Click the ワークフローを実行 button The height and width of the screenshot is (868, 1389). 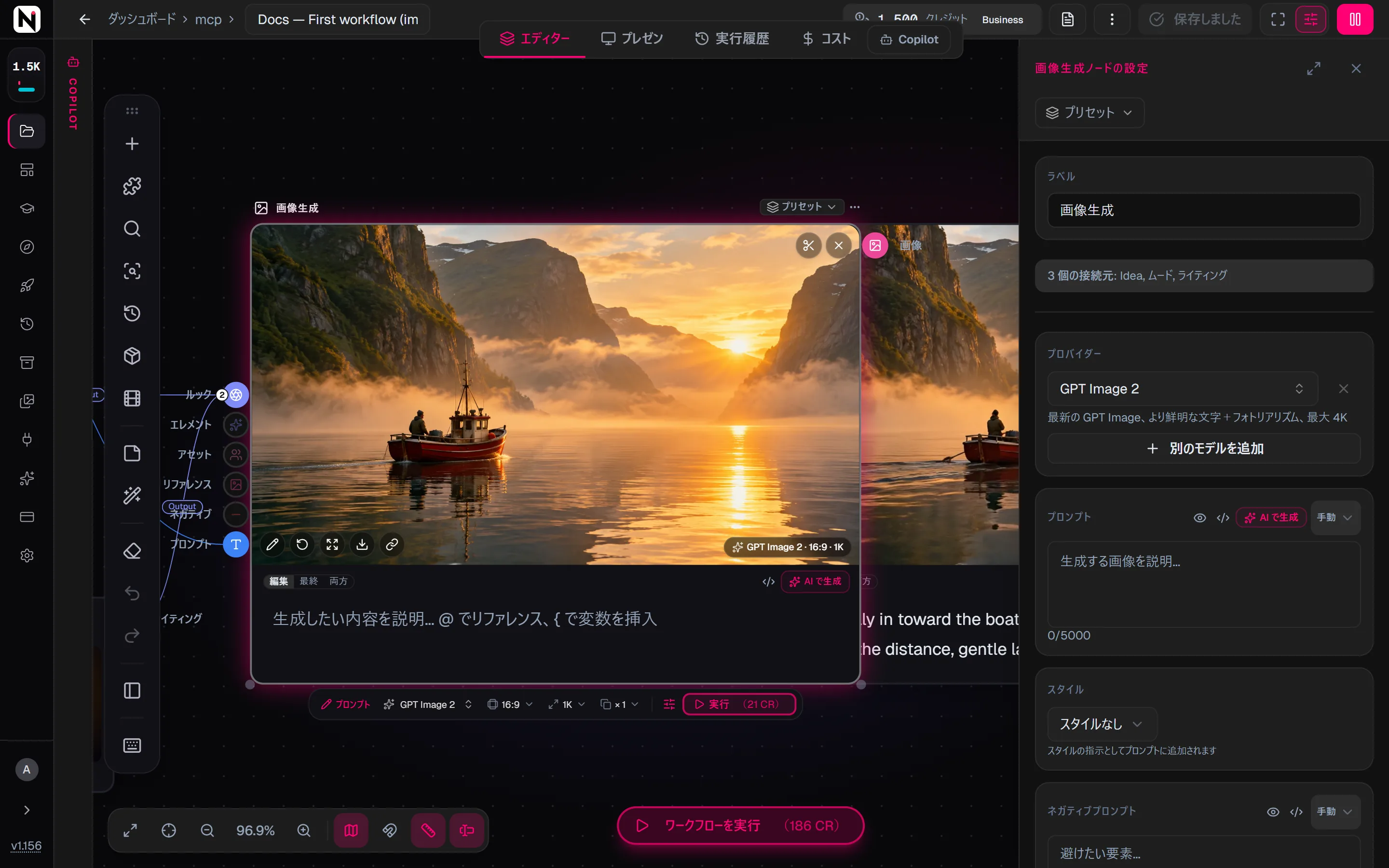point(740,826)
